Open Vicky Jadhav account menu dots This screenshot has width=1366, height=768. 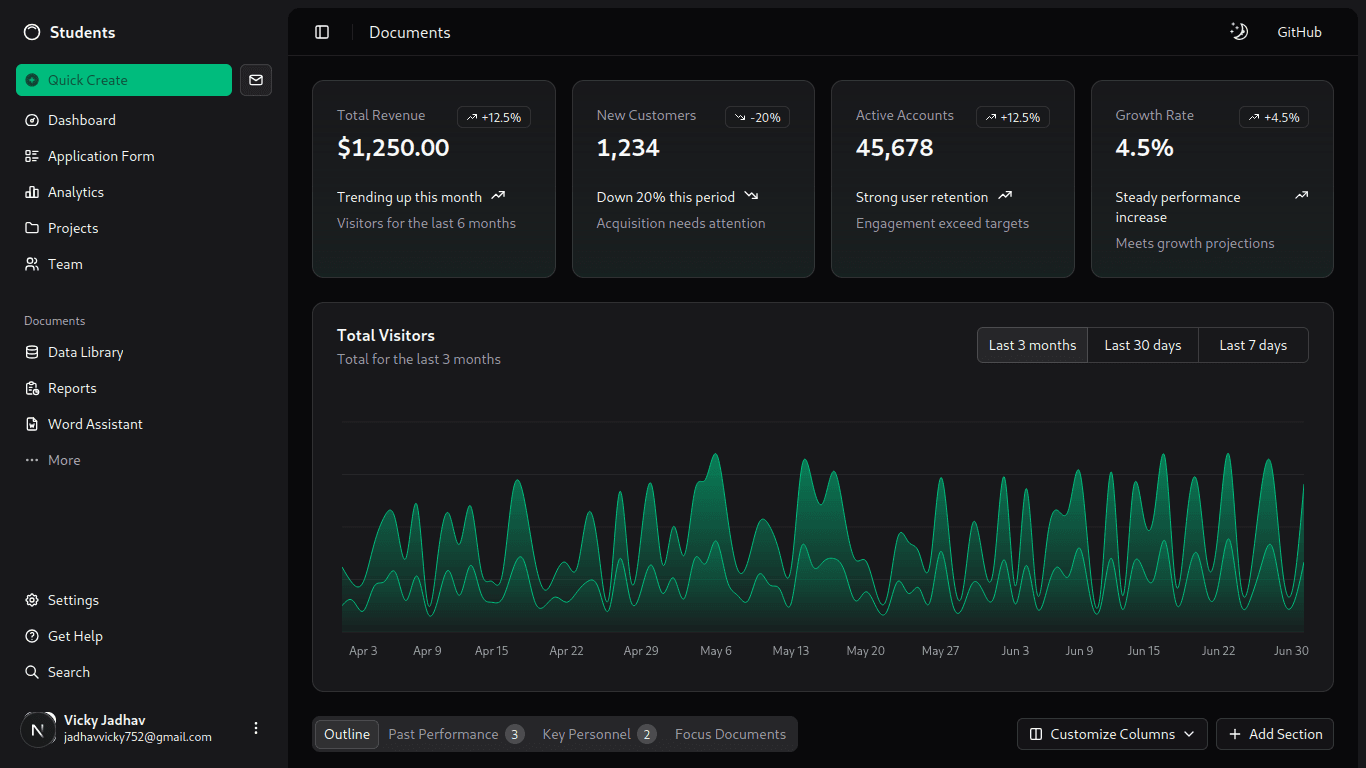tap(256, 728)
